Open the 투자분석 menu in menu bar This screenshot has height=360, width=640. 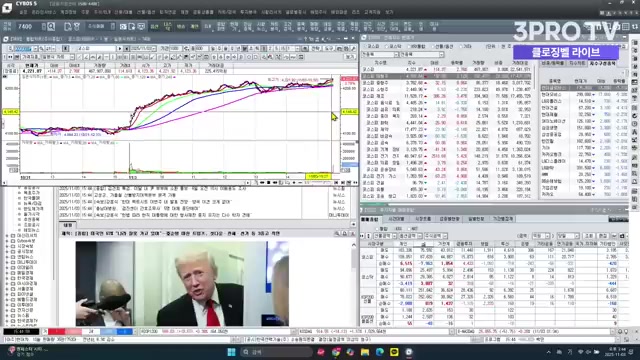248,13
